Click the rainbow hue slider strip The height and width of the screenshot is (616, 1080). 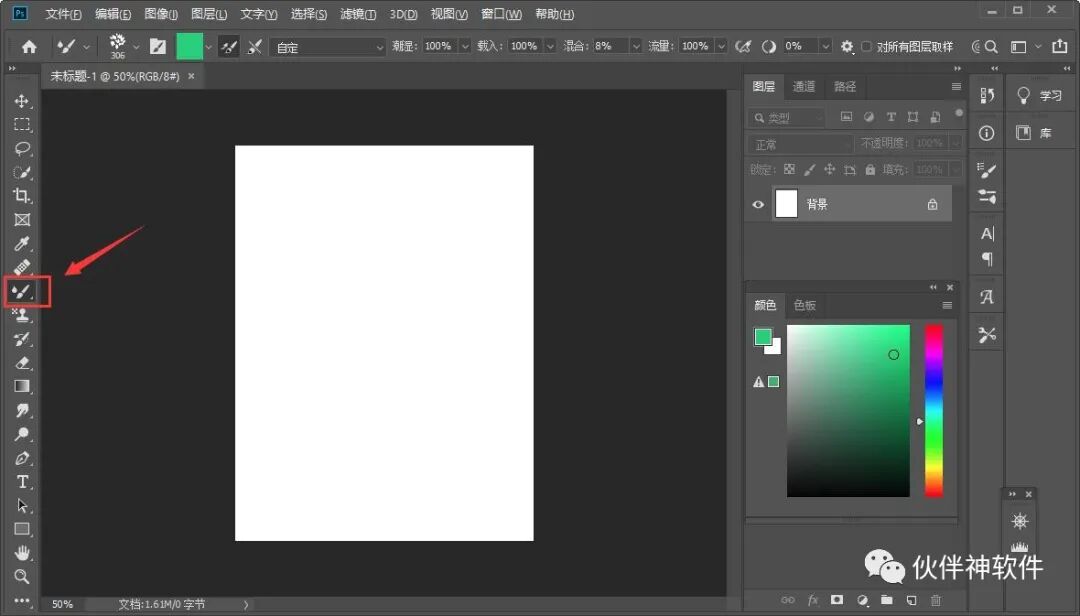pos(934,411)
